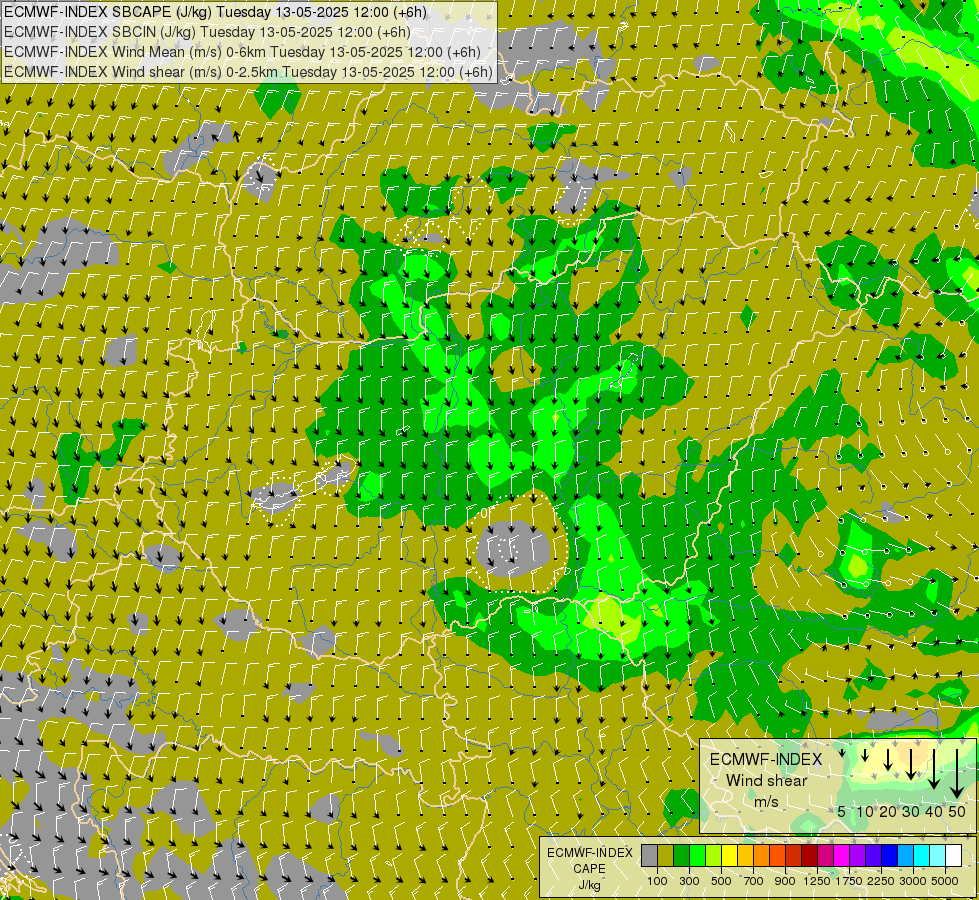
Task: Click the '2250' CAPE scale label
Action: click(x=881, y=881)
